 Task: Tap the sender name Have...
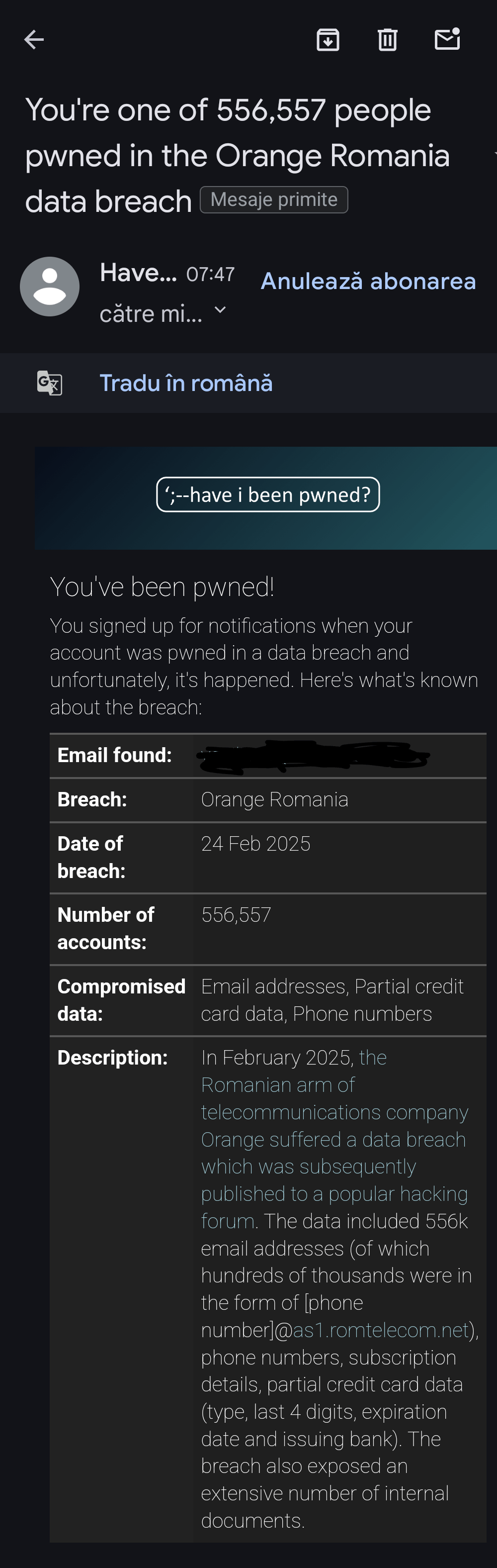138,273
